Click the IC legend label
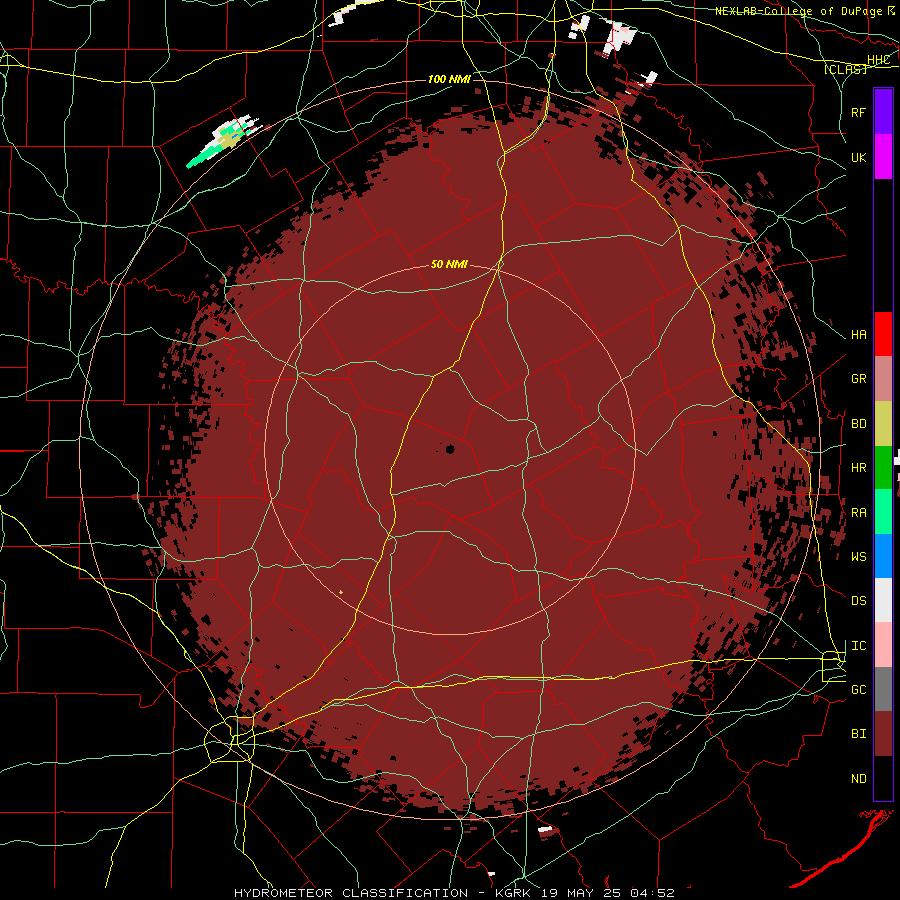This screenshot has width=900, height=900. point(859,646)
